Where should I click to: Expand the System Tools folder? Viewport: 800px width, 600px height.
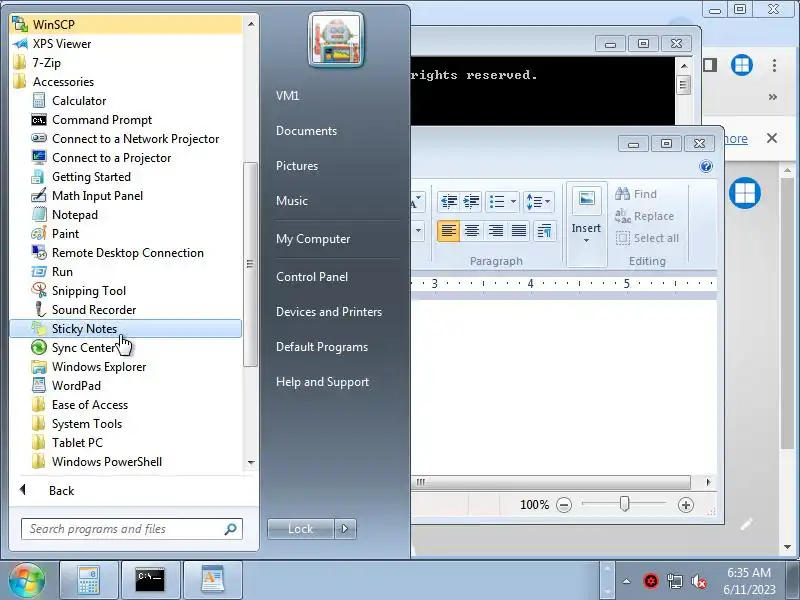pyautogui.click(x=126, y=424)
